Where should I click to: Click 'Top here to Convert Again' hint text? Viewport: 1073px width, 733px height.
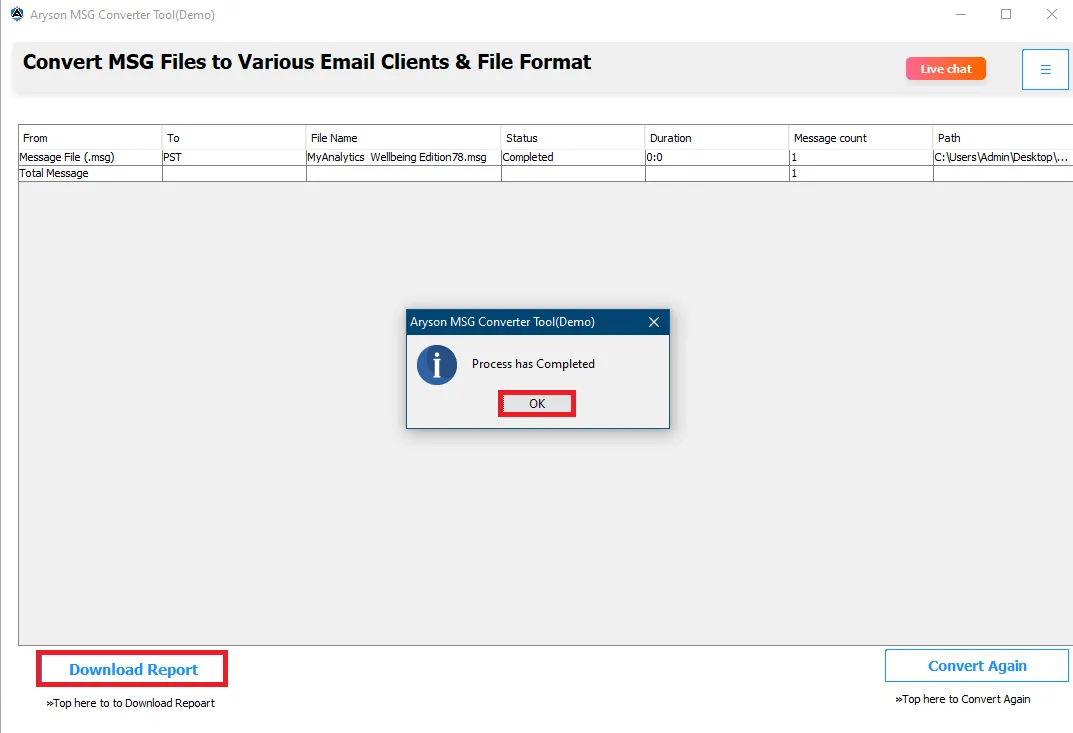tap(962, 699)
